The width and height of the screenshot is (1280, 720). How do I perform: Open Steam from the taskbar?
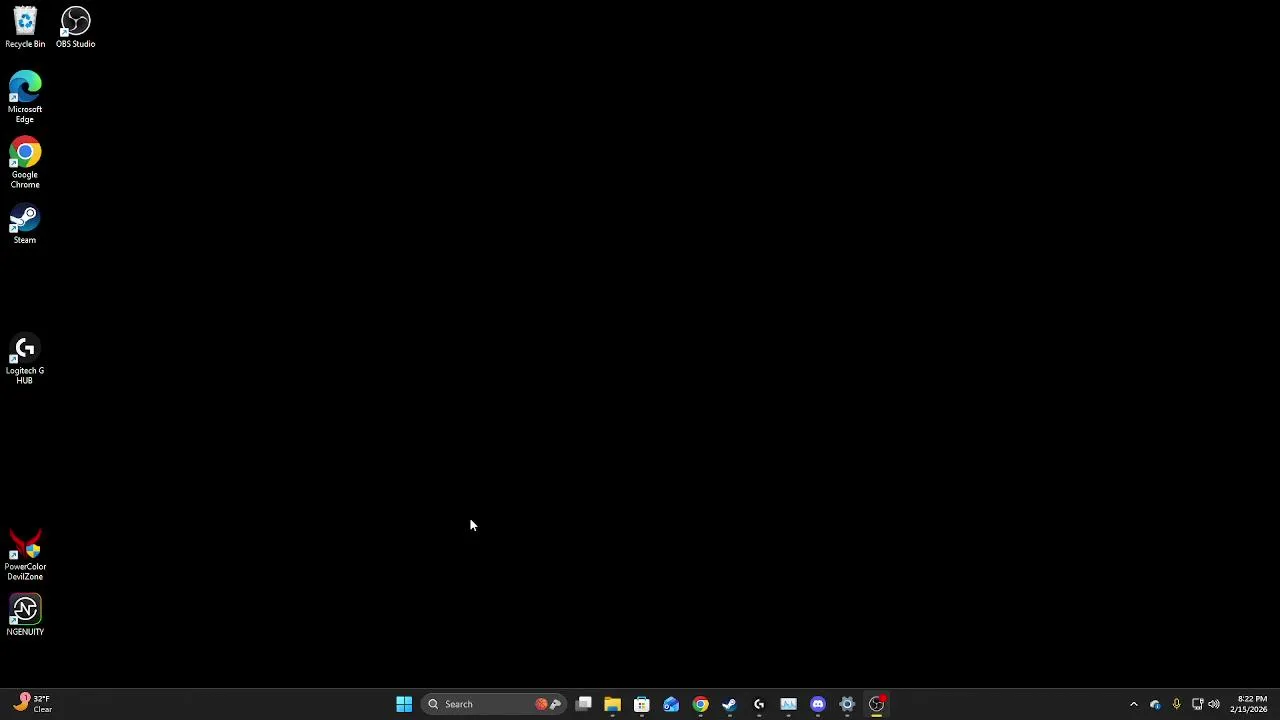pos(729,704)
